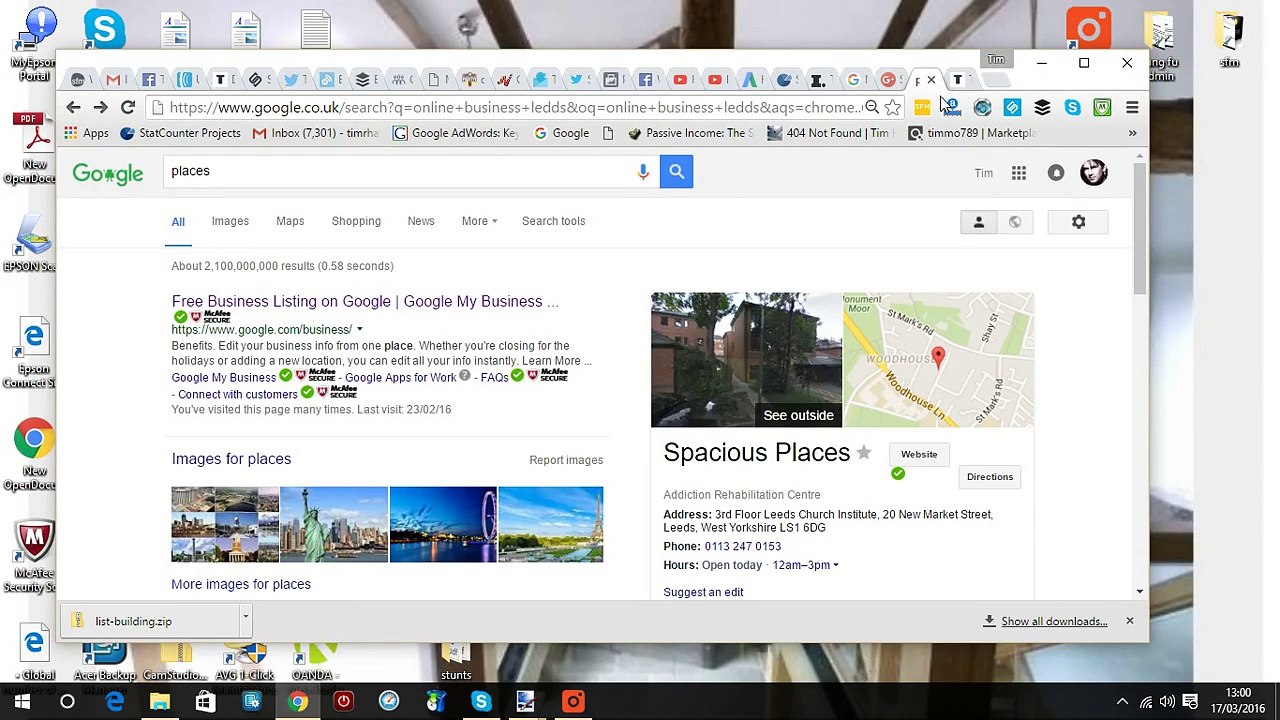1280x720 pixels.
Task: Switch to hide private results globe
Action: point(1015,222)
